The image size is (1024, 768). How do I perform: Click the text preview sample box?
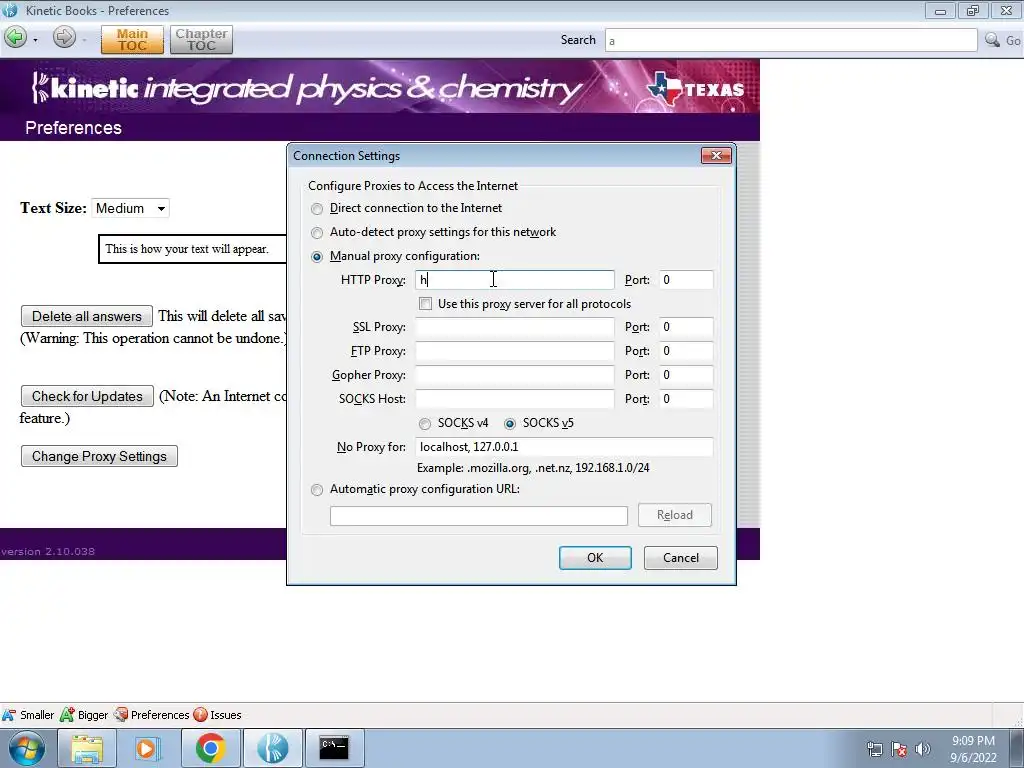(193, 249)
